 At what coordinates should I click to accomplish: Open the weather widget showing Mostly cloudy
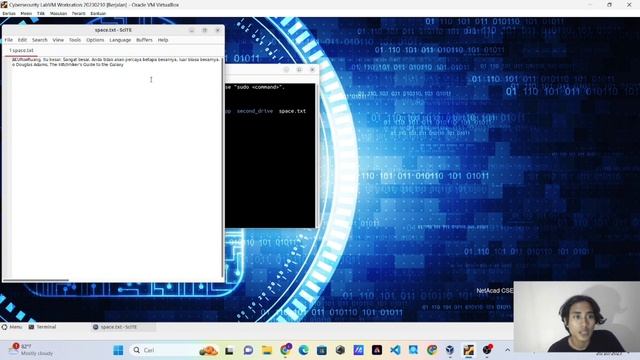pos(31,350)
